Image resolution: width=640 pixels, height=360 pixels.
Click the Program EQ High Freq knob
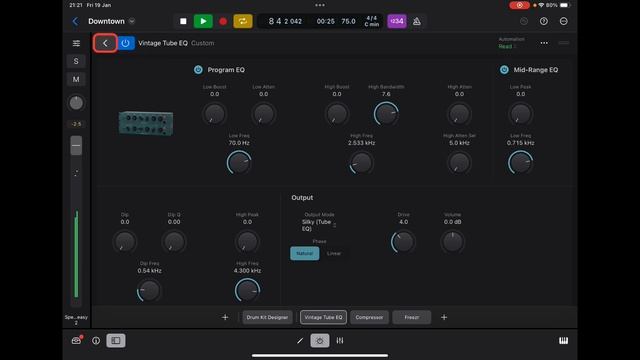coord(361,162)
